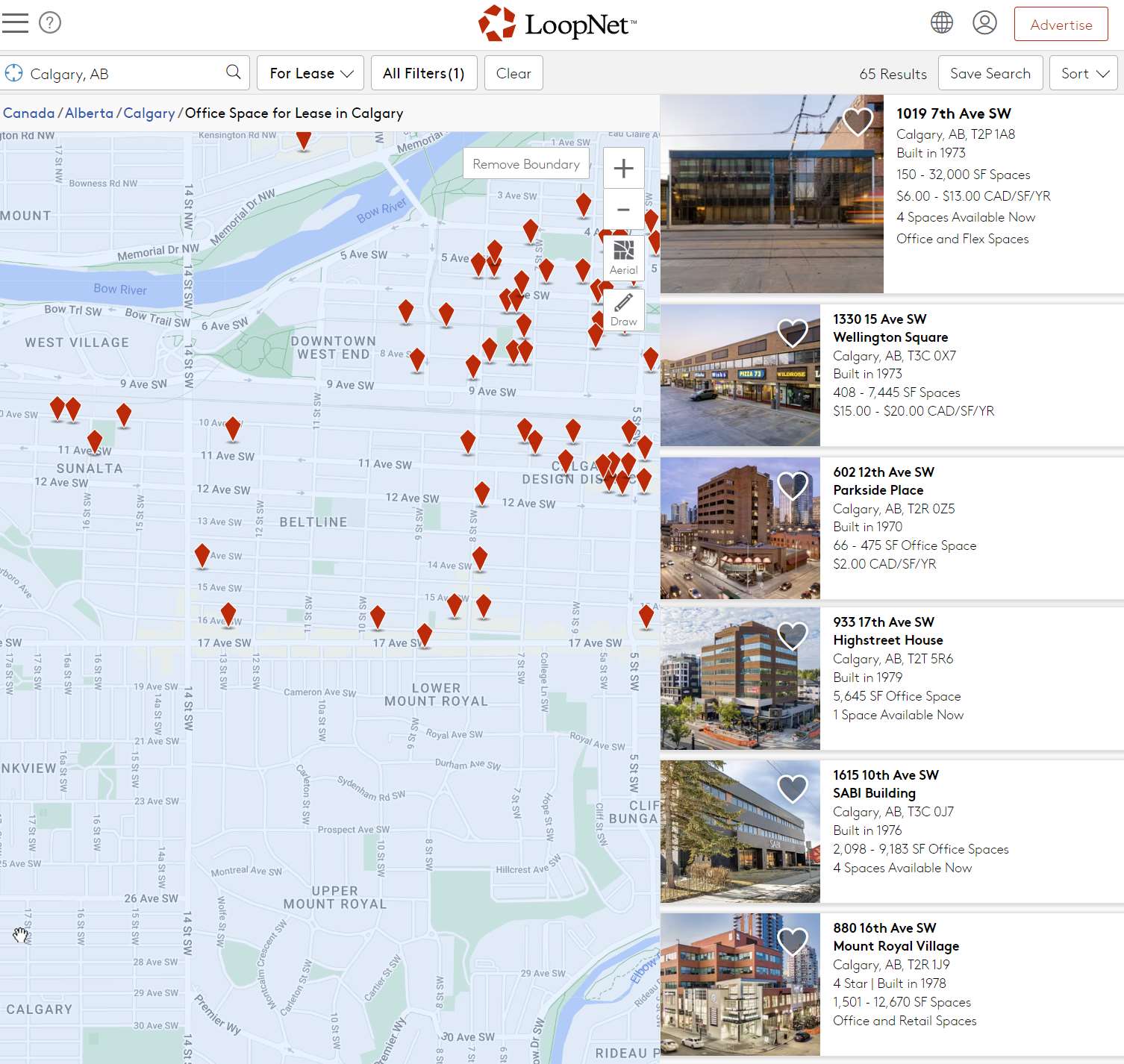Image resolution: width=1124 pixels, height=1064 pixels.
Task: Open the SABI Building listing photo
Action: click(x=740, y=831)
